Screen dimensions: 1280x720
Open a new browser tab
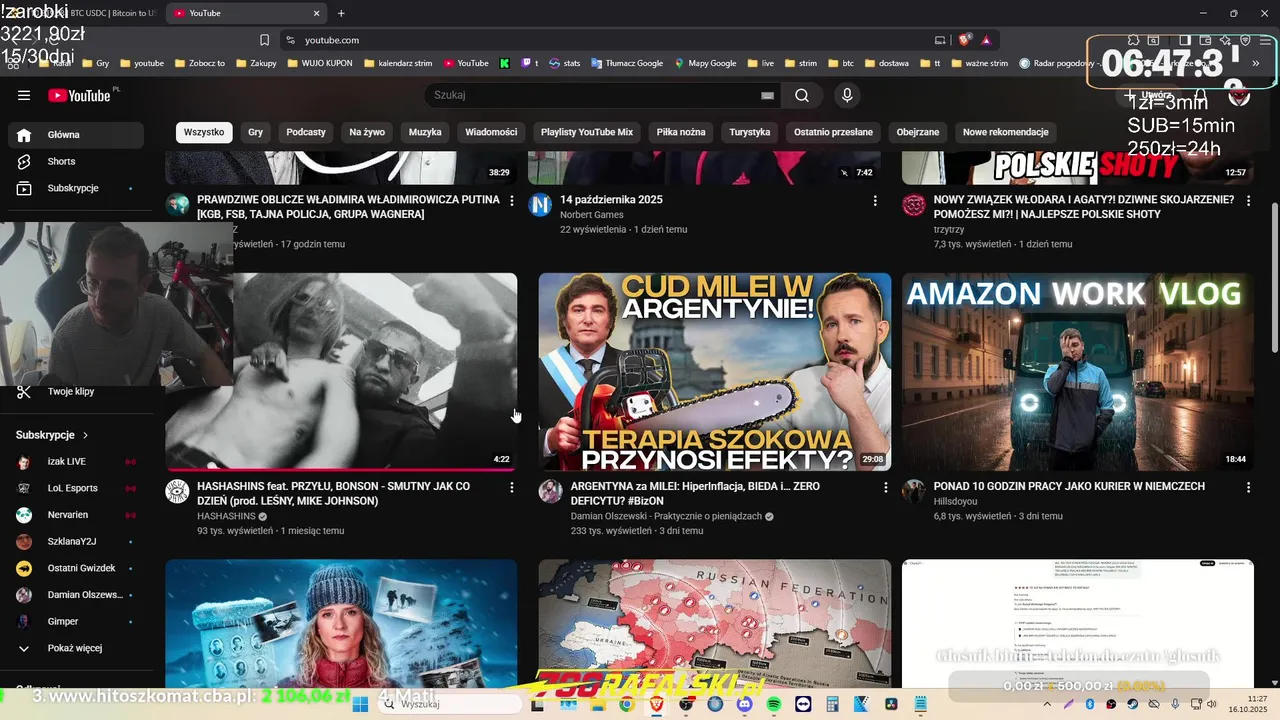(341, 13)
